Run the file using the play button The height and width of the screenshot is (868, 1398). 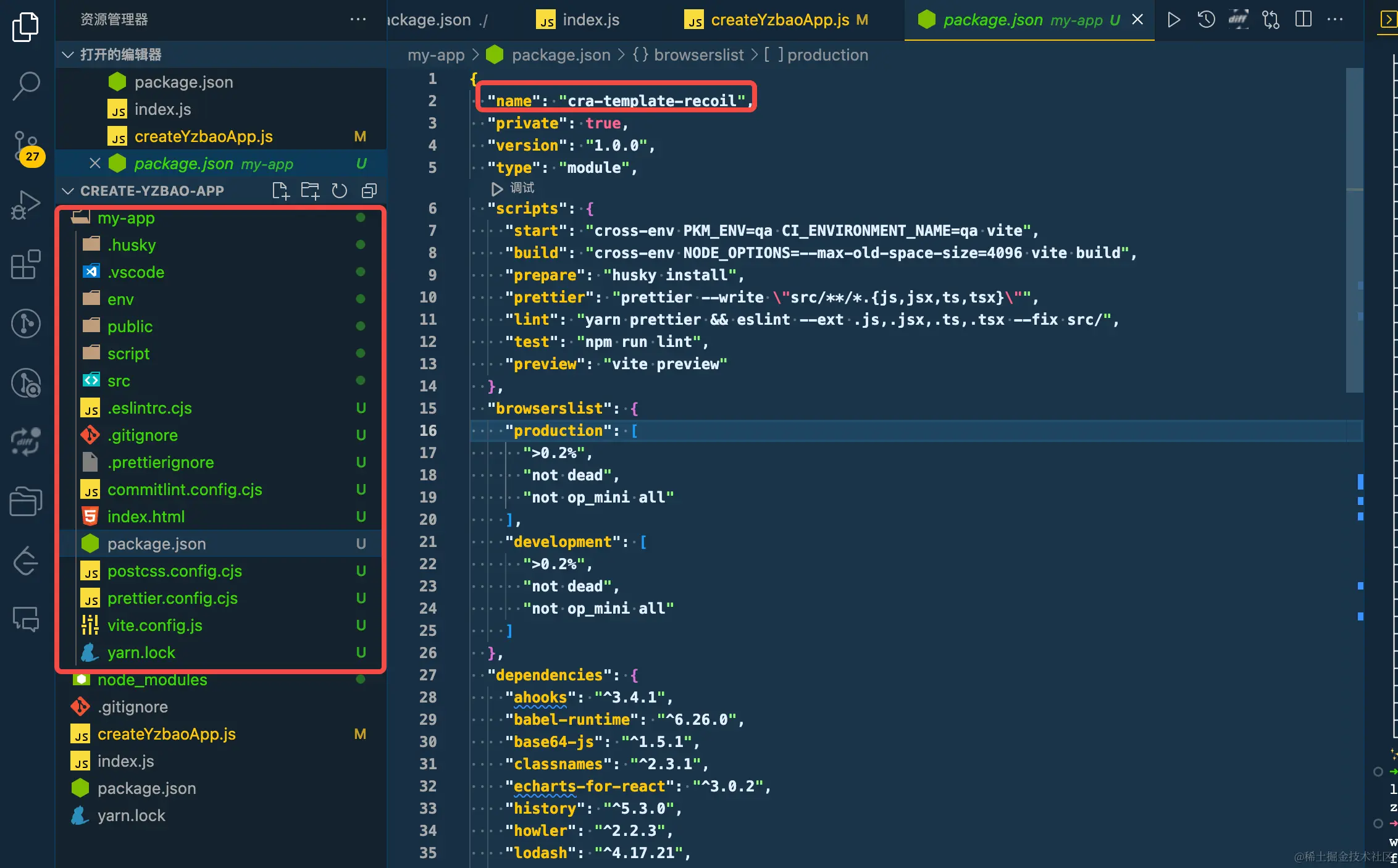click(x=1173, y=20)
